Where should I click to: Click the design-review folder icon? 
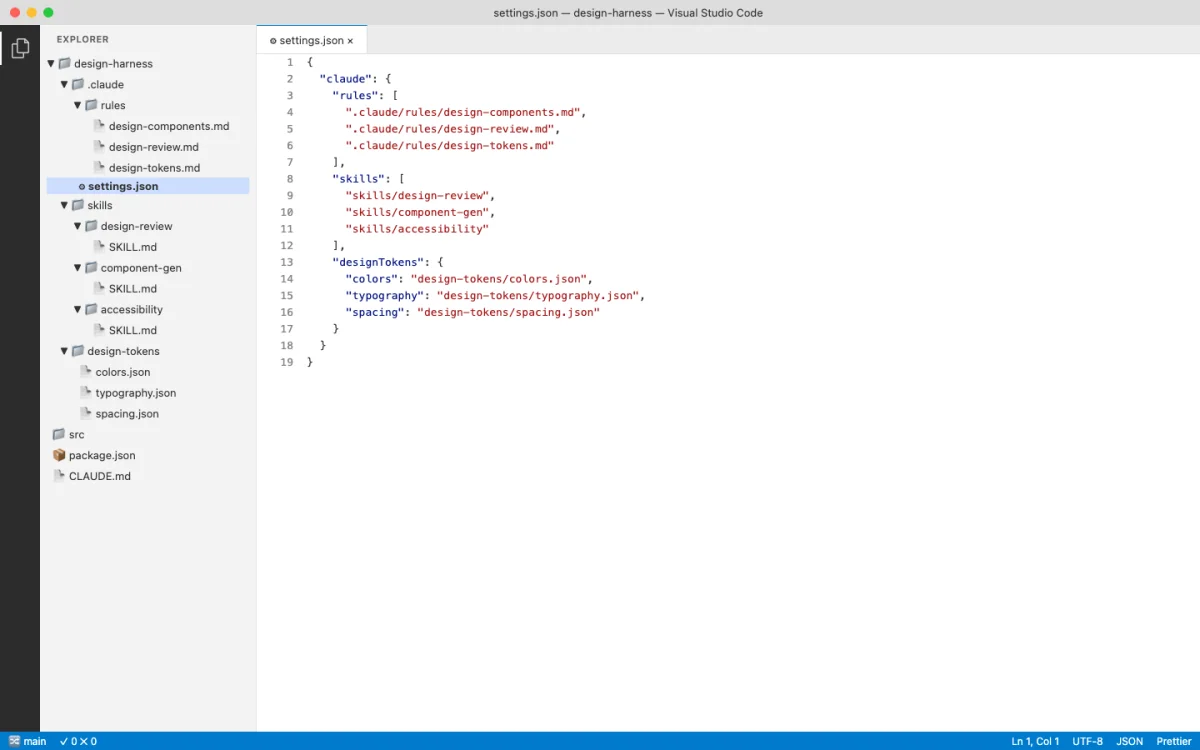click(x=91, y=226)
